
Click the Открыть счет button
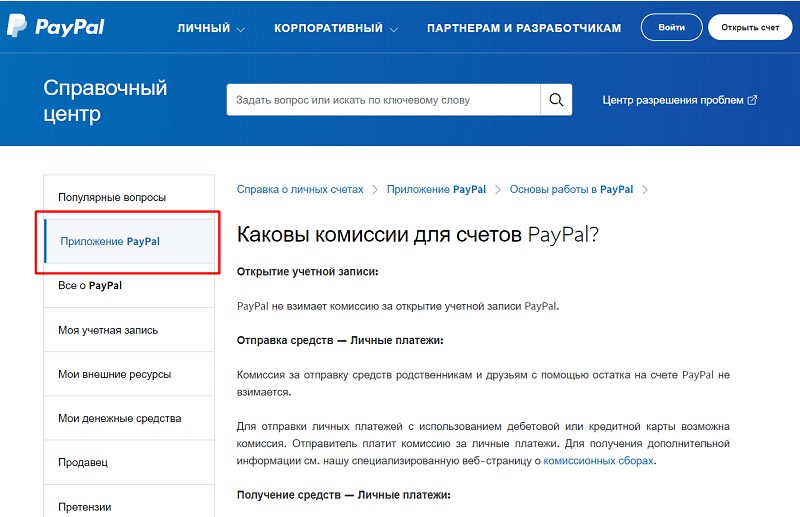pyautogui.click(x=750, y=27)
